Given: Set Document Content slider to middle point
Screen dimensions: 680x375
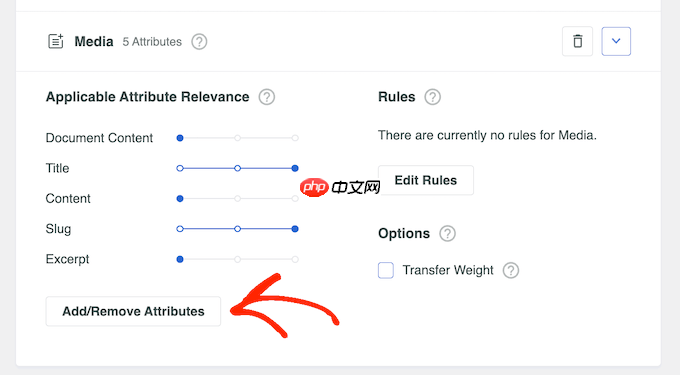Looking at the screenshot, I should click(237, 138).
